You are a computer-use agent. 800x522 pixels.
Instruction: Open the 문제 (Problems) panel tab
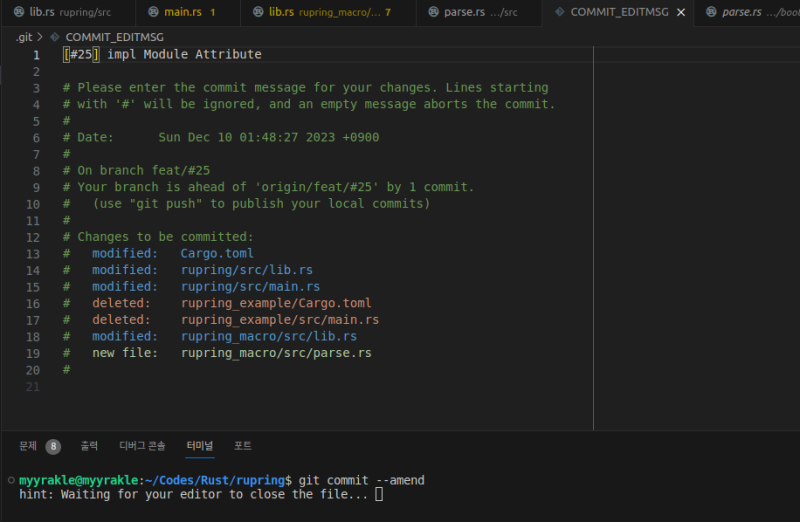[28, 446]
